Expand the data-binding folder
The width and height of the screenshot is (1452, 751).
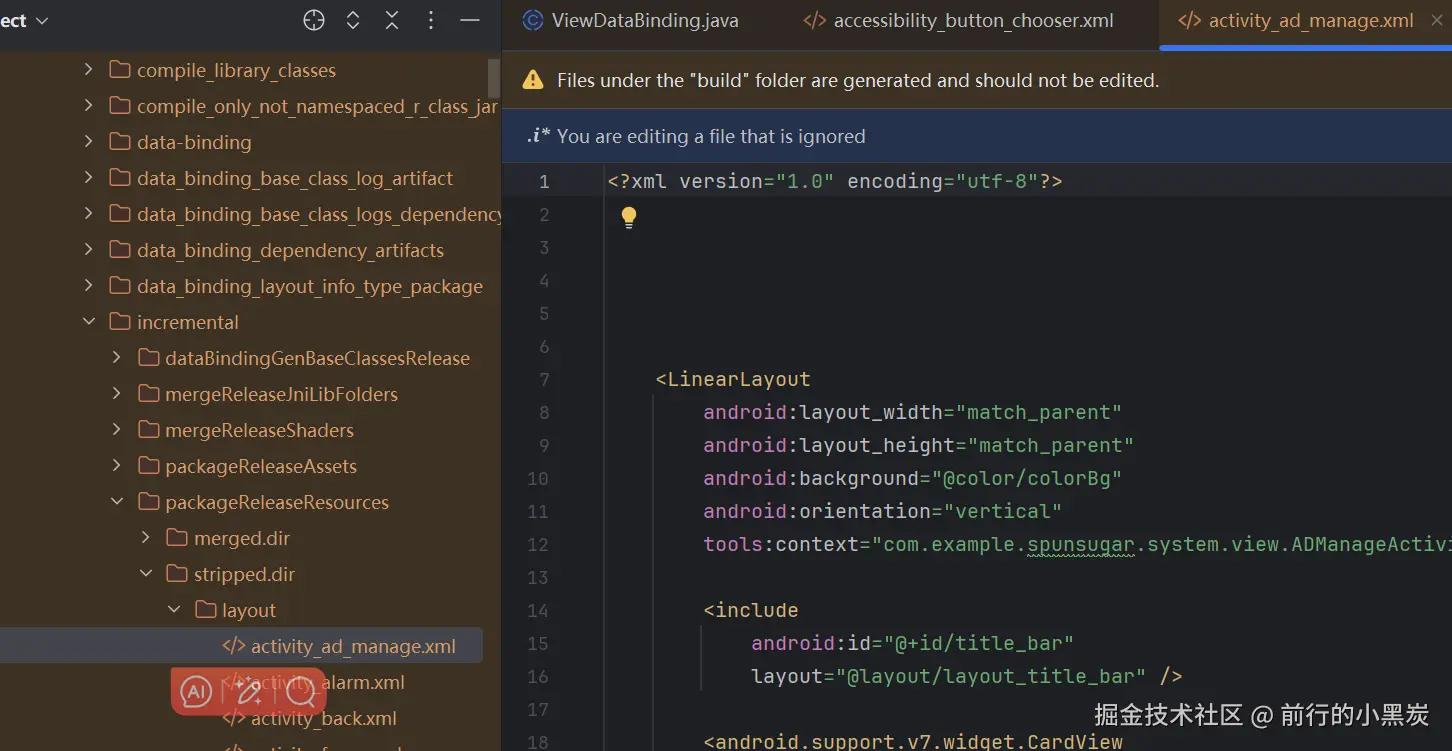(x=89, y=142)
